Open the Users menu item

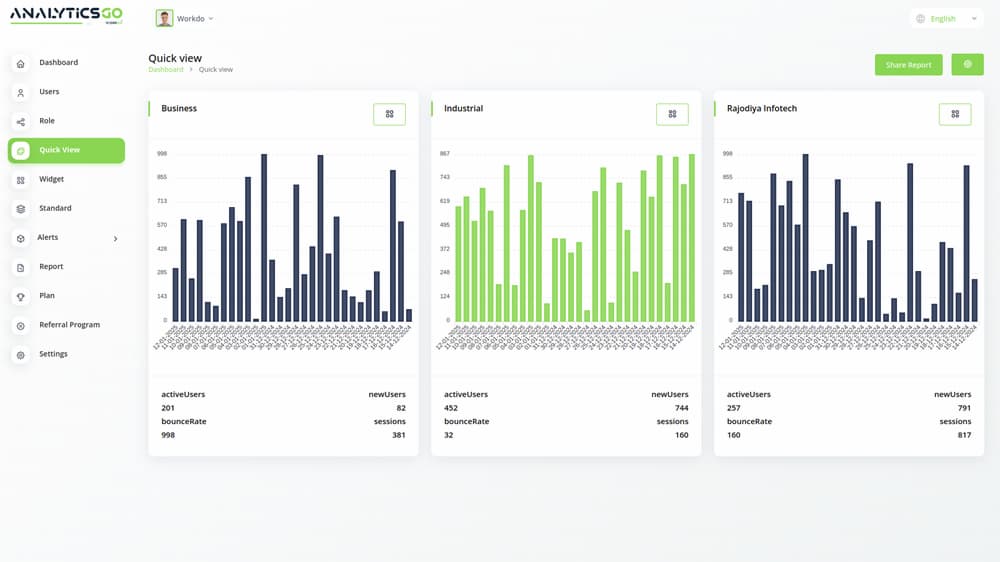66,92
